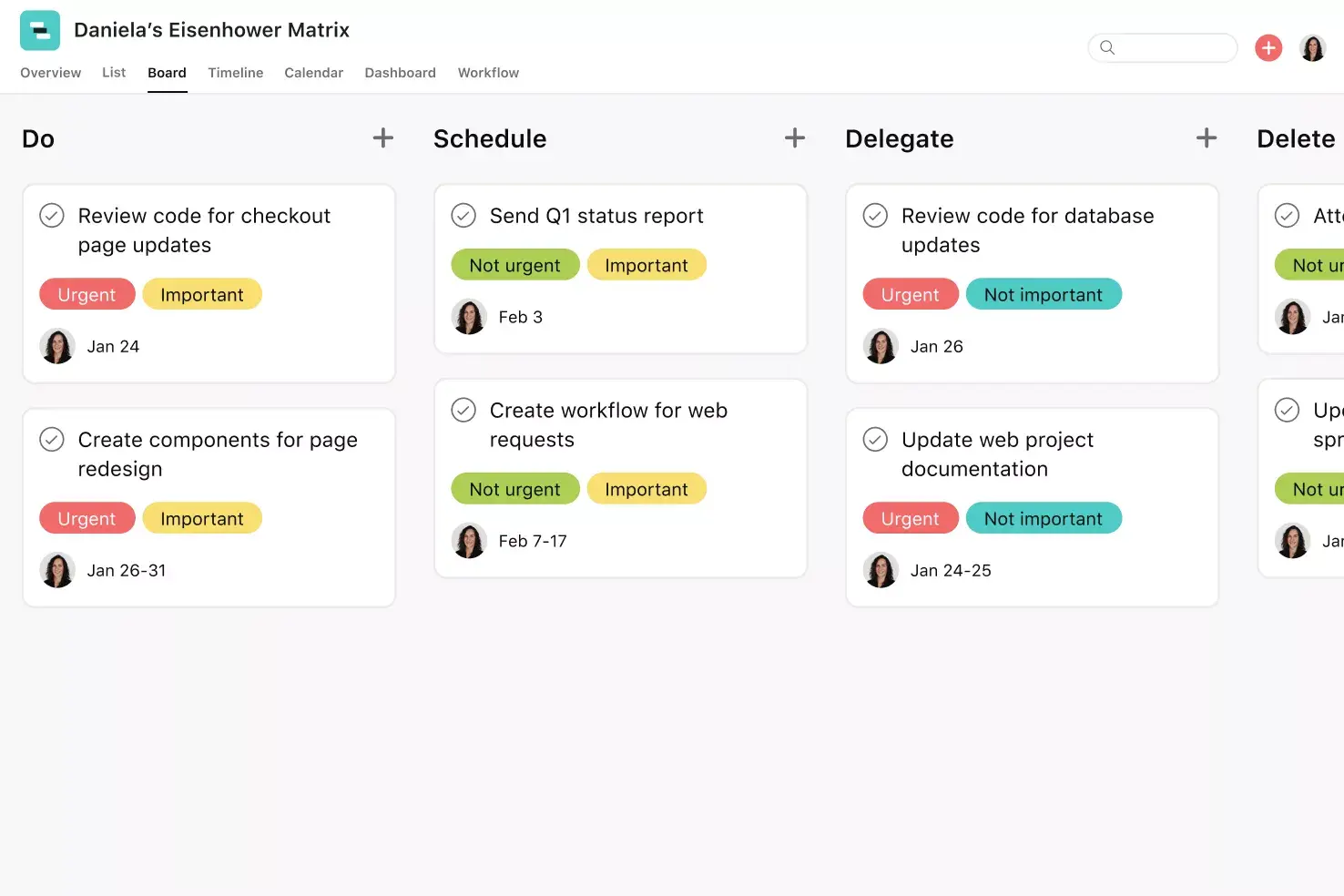Select the 'Urgent' tag on the checkout task
Viewport: 1344px width, 896px height.
[x=87, y=294]
